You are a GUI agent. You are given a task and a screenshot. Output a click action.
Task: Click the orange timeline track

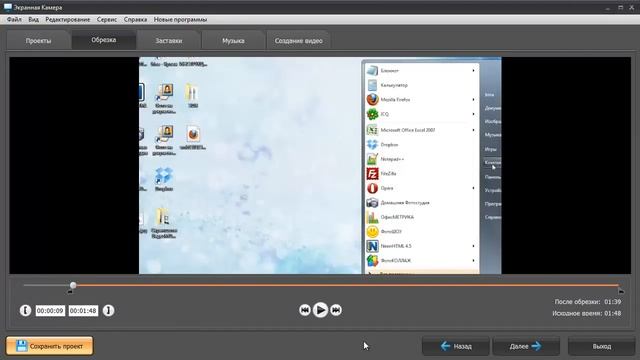tap(347, 285)
